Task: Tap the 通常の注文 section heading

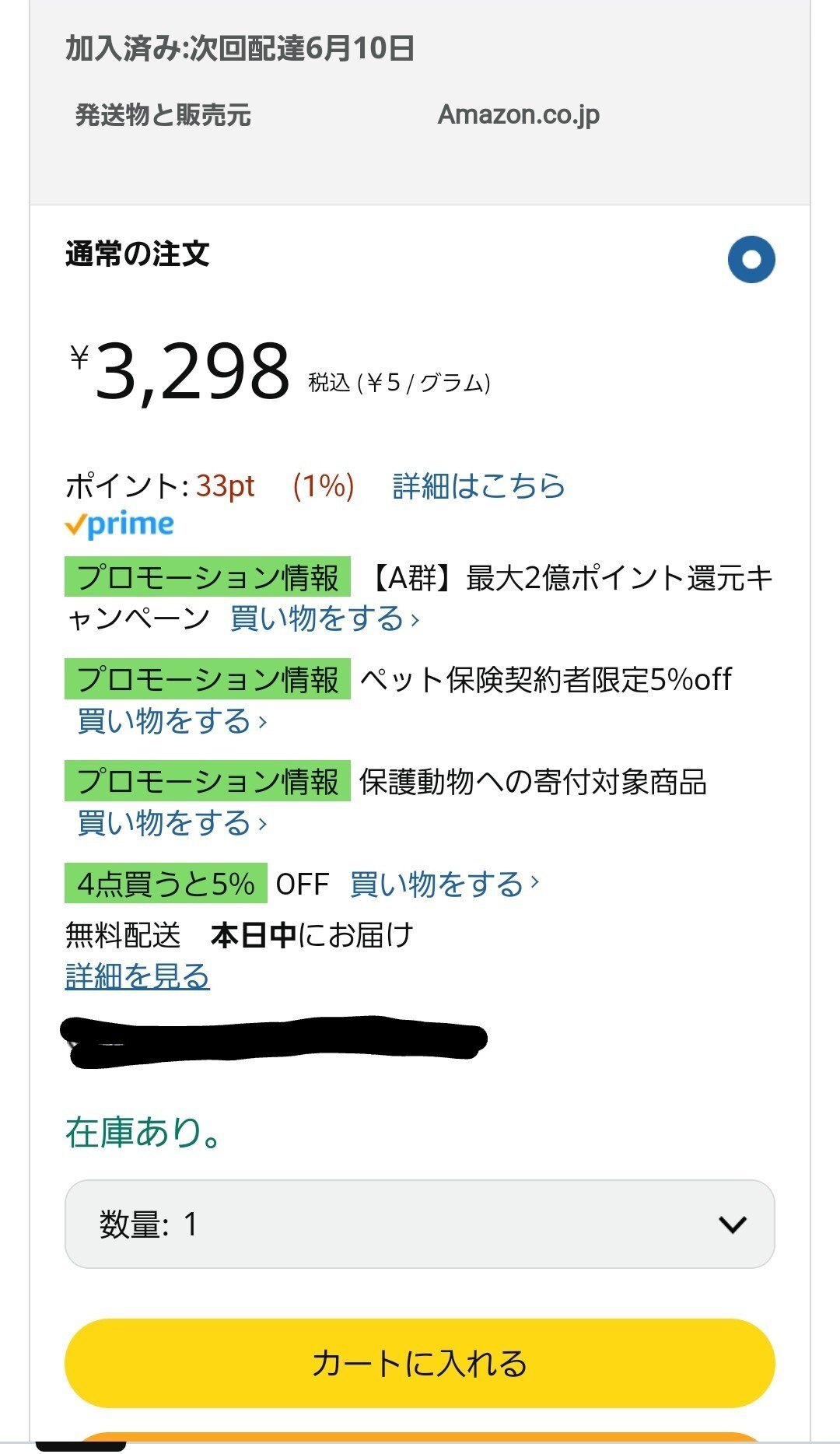Action: pyautogui.click(x=138, y=254)
